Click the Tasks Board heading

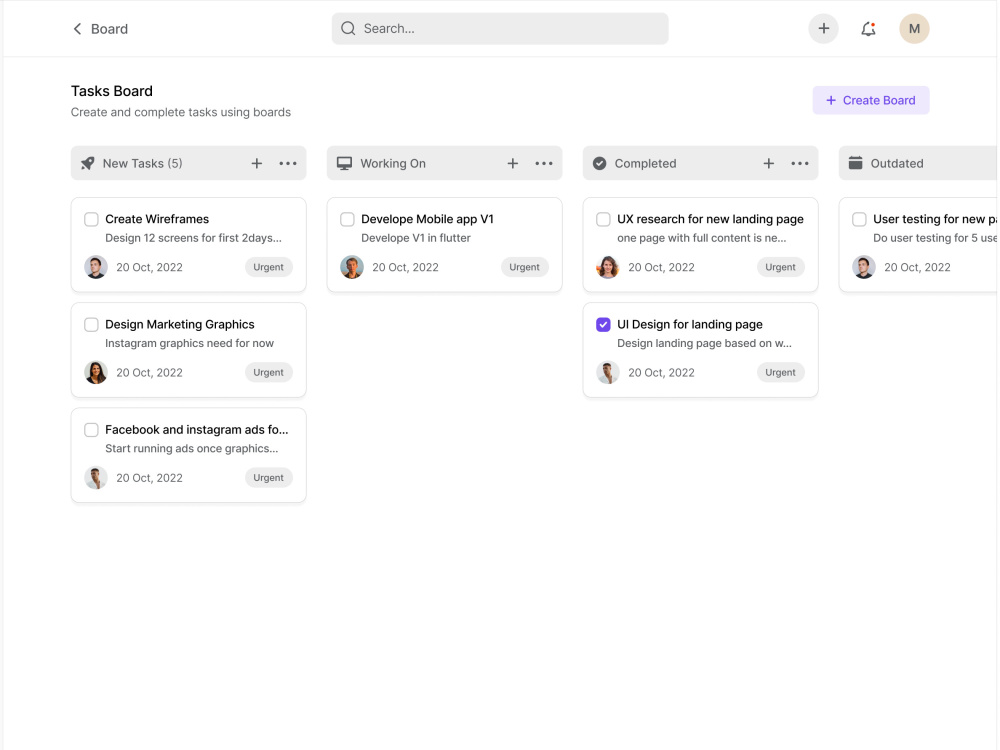click(112, 91)
